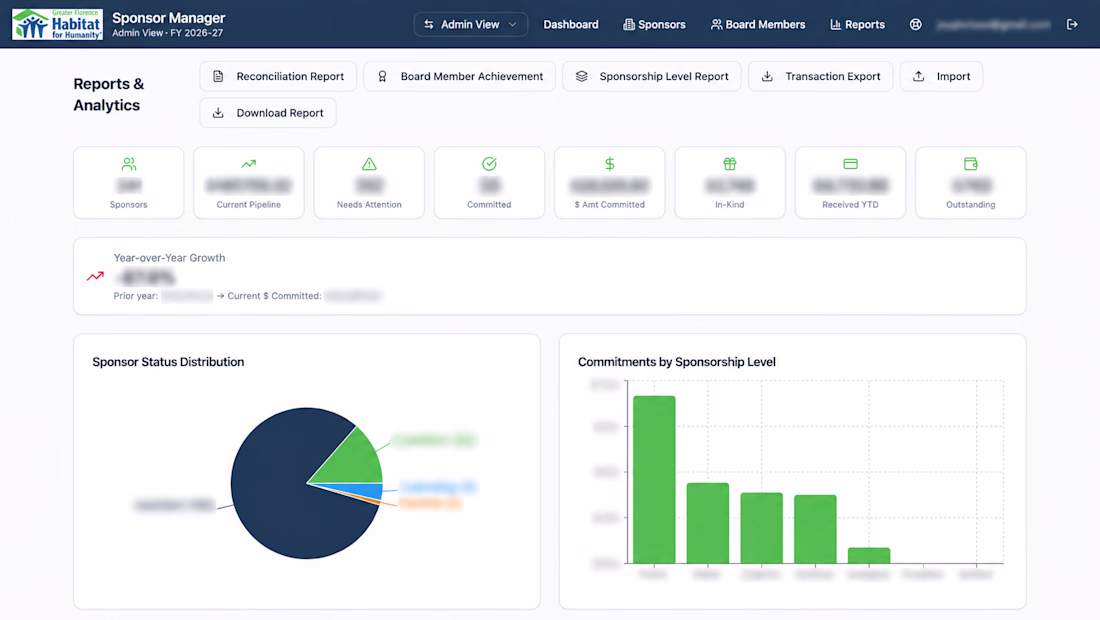The image size is (1100, 620).
Task: Open the Admin View dropdown
Action: click(x=470, y=25)
